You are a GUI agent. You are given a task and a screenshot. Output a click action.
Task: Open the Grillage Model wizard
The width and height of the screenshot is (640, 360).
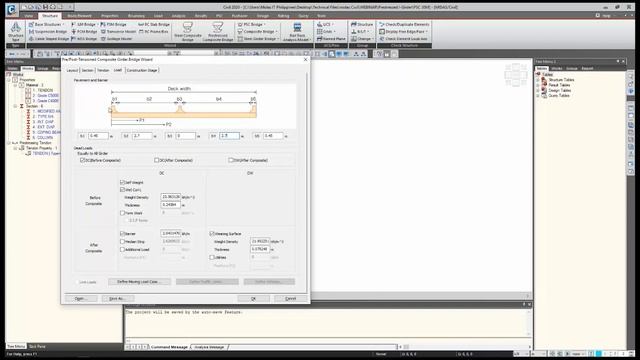tap(116, 39)
